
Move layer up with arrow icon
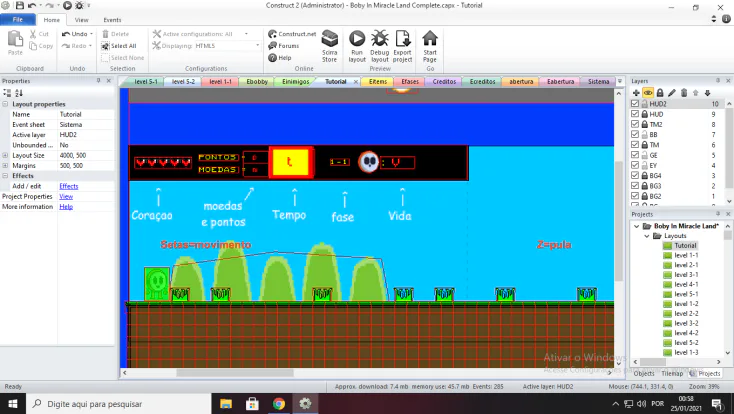(x=696, y=93)
